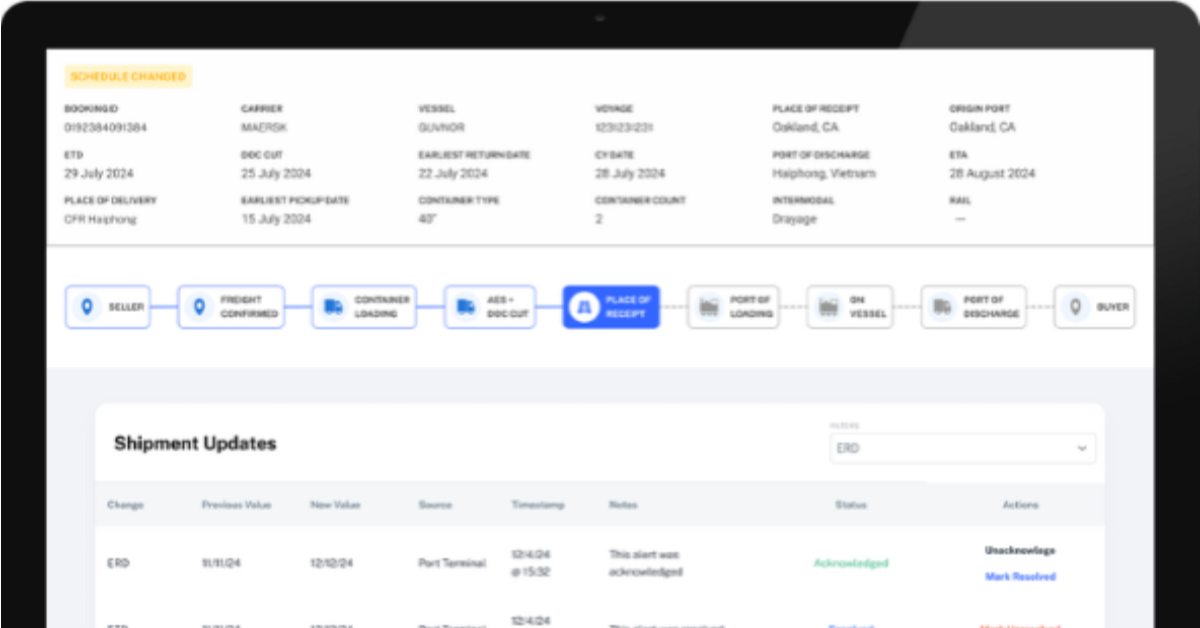Click the Place of Receipt road icon
Screen dimensions: 1200x628
[x=584, y=307]
